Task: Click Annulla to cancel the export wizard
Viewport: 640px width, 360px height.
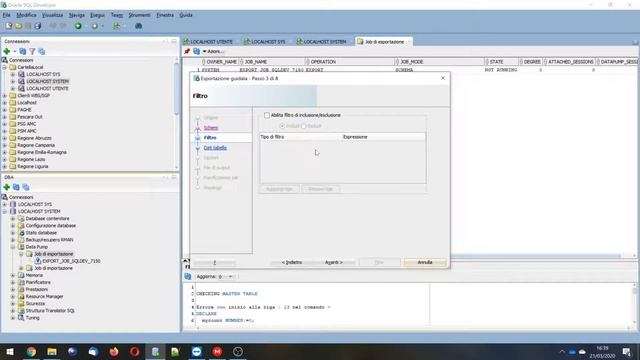Action: pyautogui.click(x=424, y=262)
